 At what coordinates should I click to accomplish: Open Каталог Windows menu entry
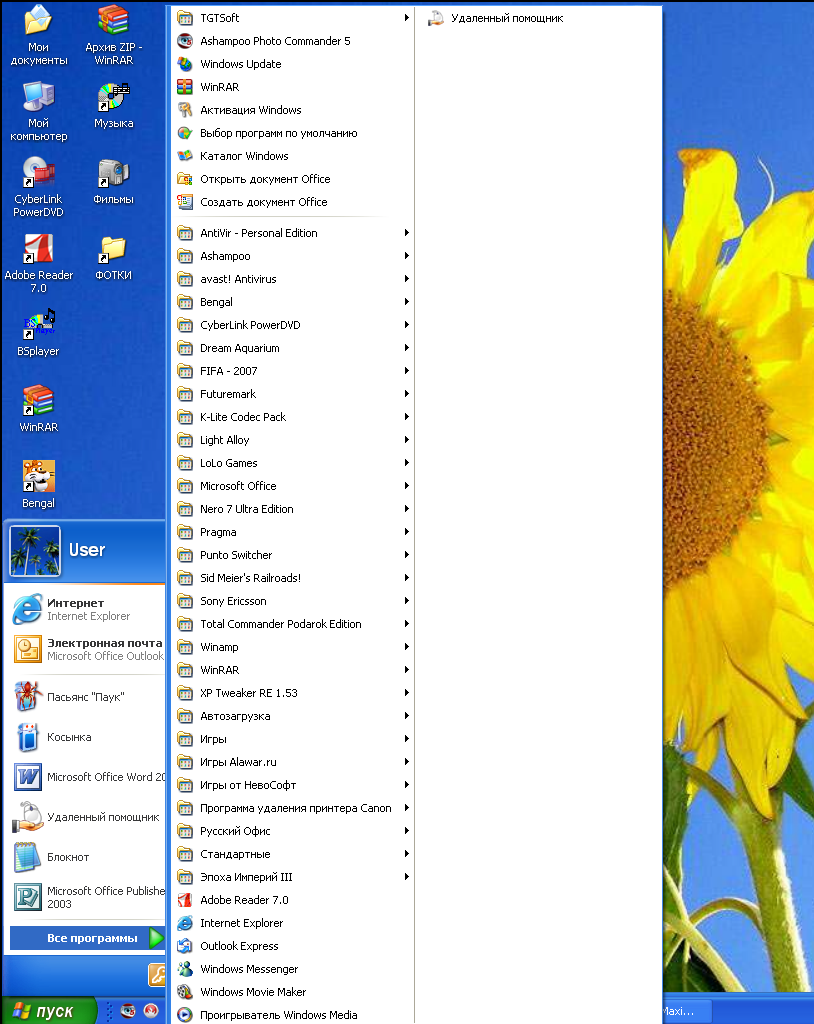[293, 156]
